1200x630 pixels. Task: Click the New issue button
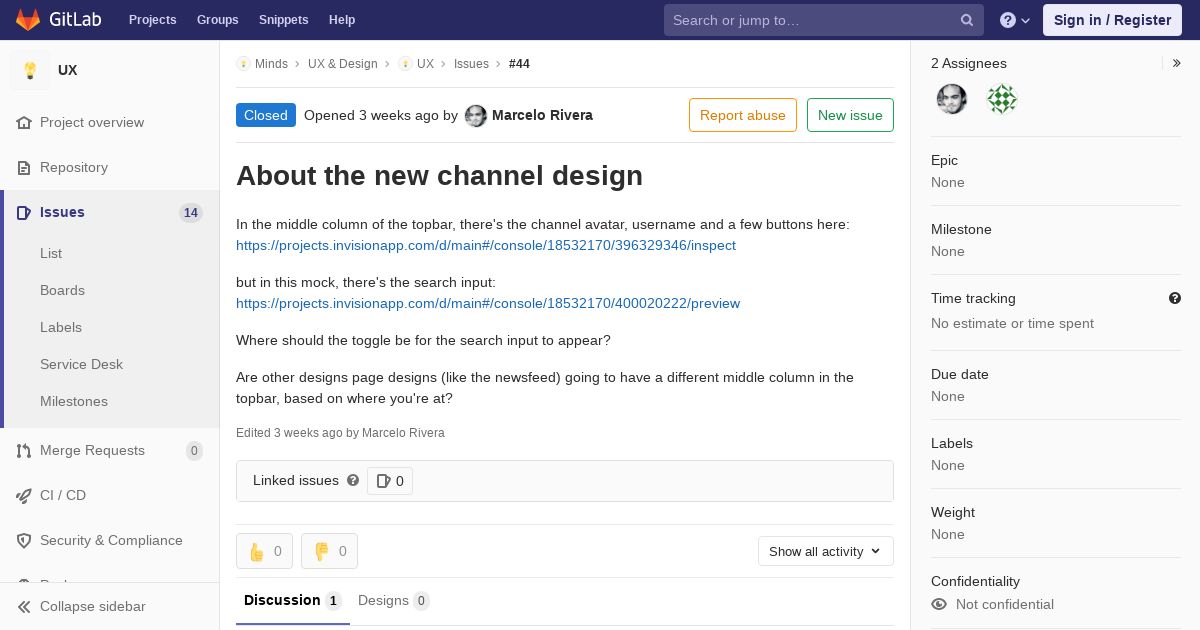coord(850,115)
